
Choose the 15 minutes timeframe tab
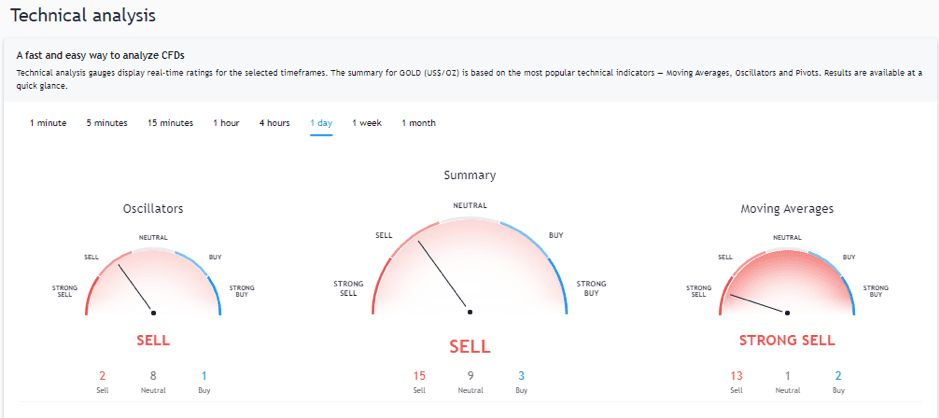(x=170, y=123)
